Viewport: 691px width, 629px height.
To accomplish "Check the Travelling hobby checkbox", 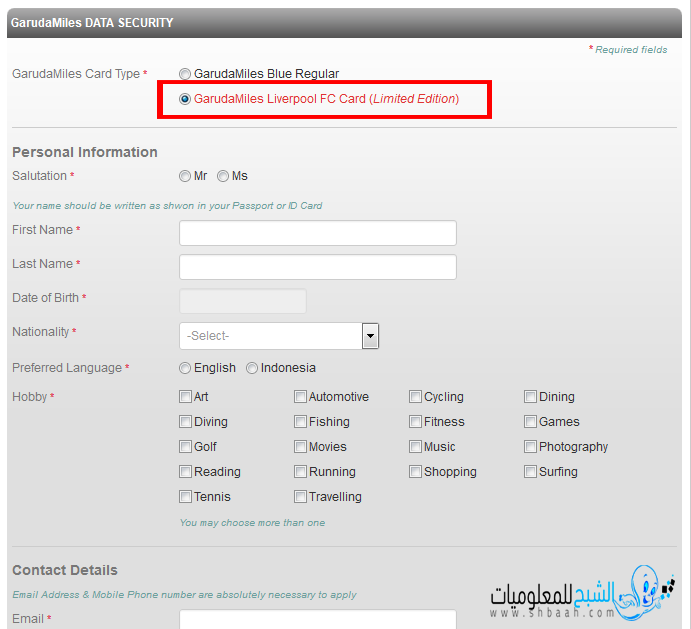I will [301, 497].
